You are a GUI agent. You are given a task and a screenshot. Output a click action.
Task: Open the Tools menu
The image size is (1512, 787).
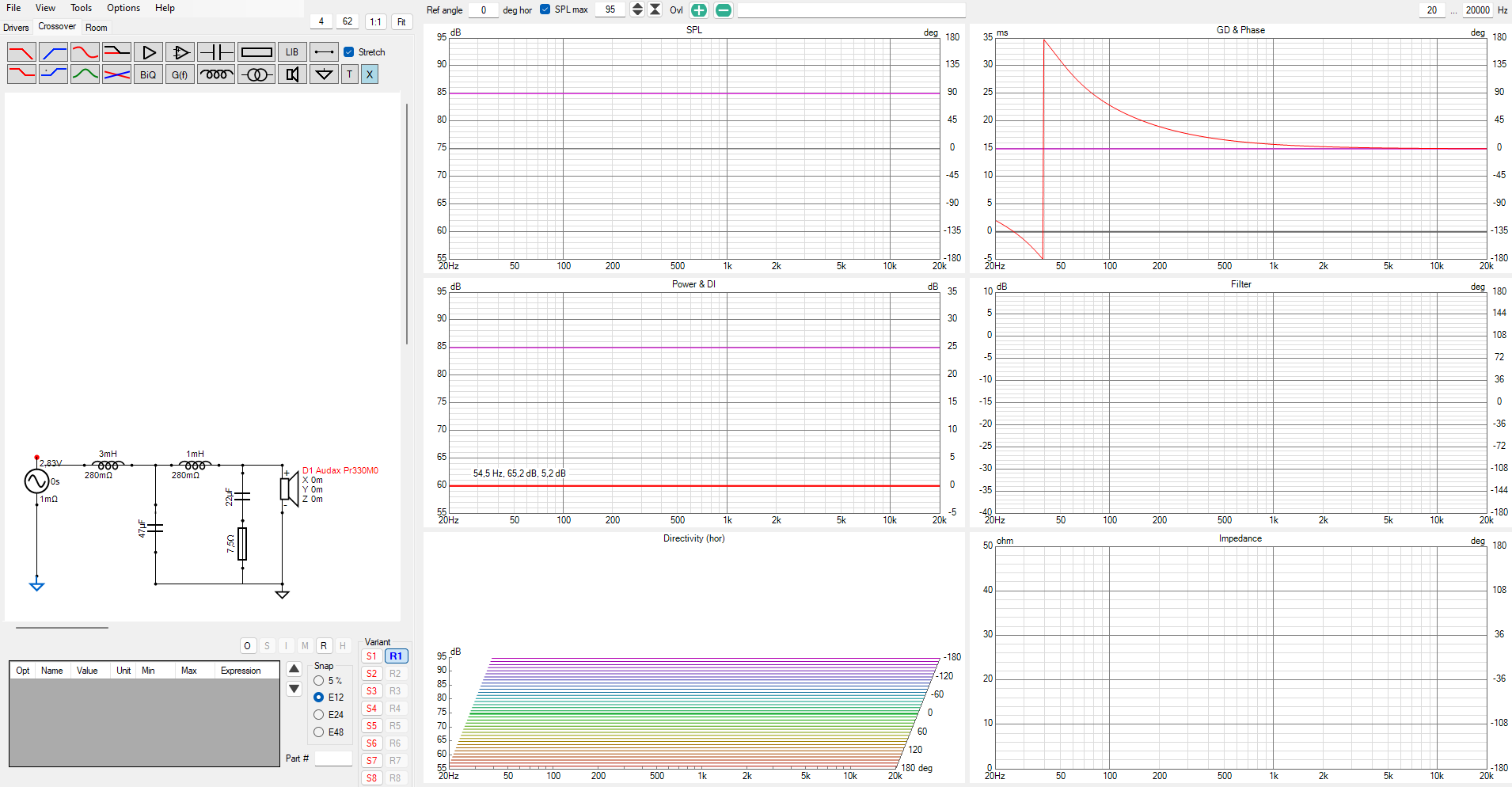81,8
